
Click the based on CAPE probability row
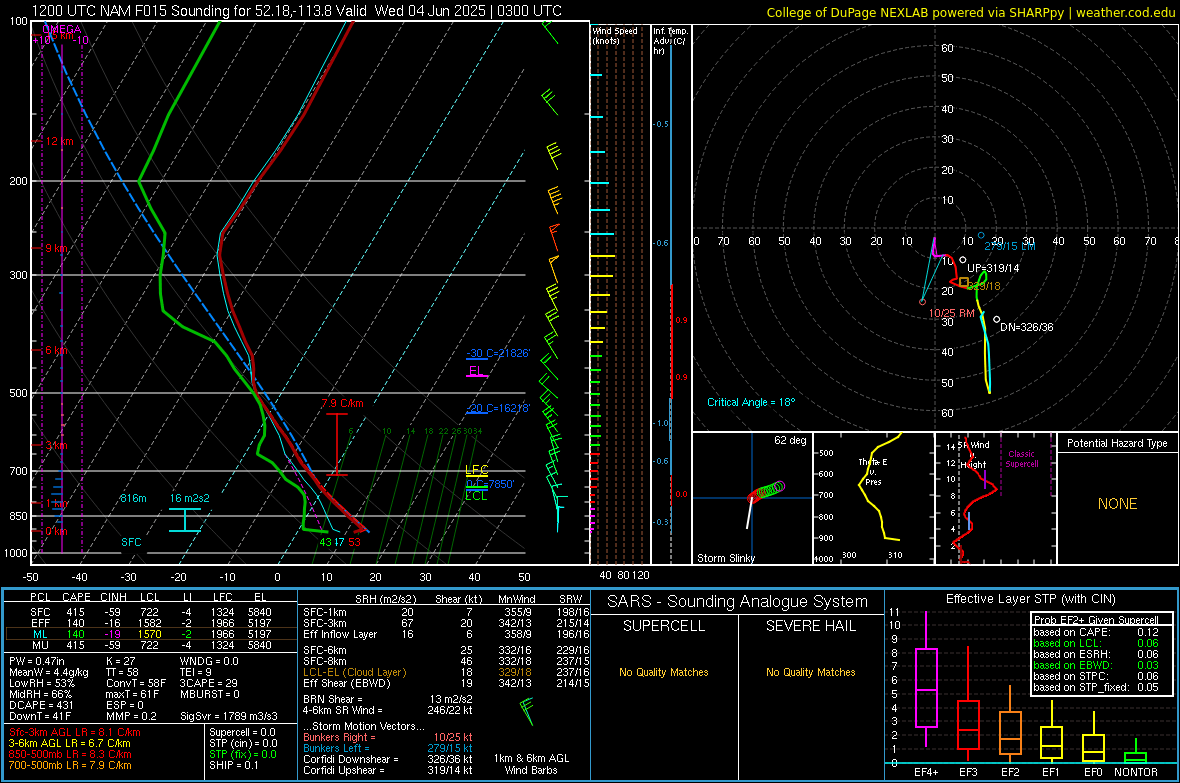(x=1096, y=632)
